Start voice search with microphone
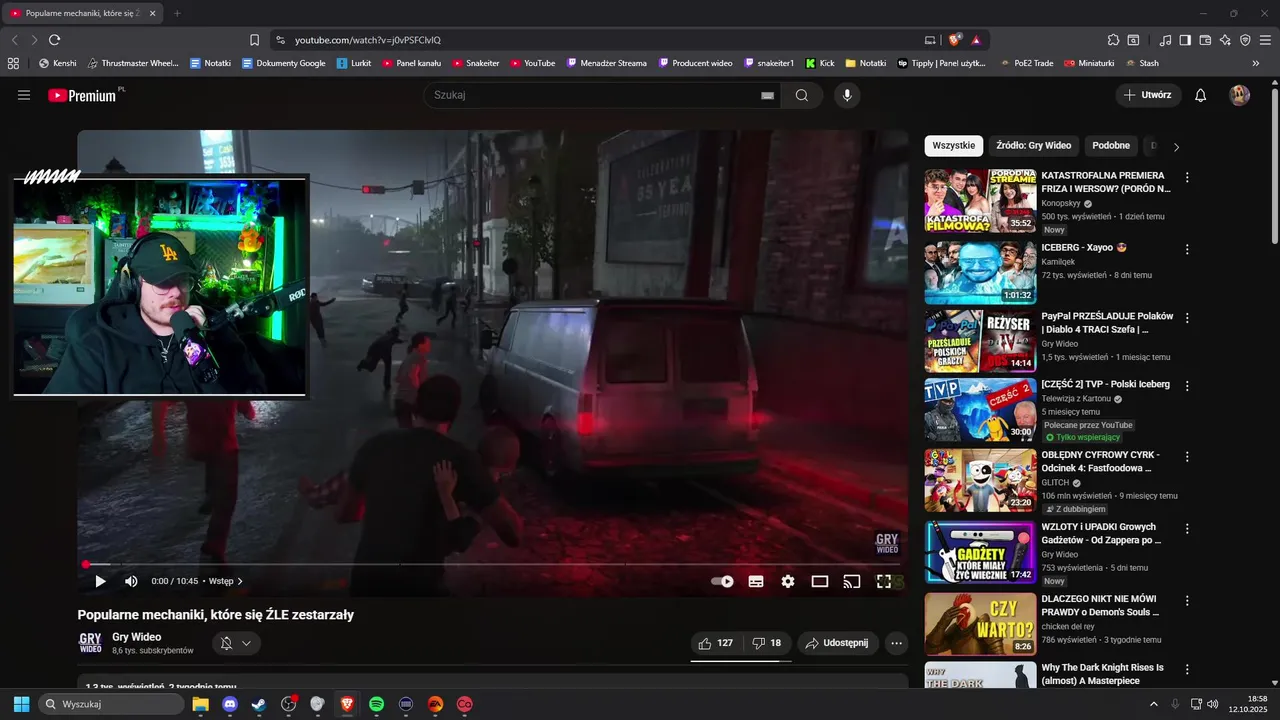The image size is (1280, 720). click(x=847, y=95)
